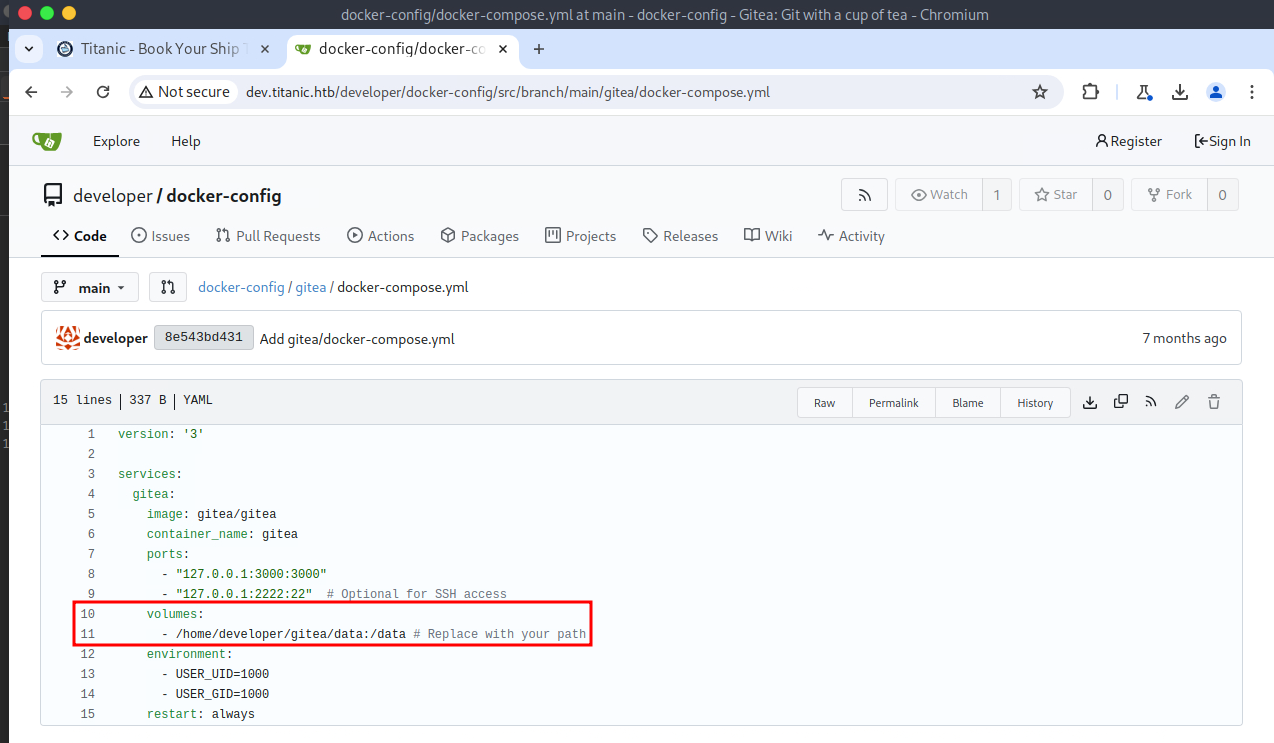Close the Titanic tab
Image resolution: width=1274 pixels, height=743 pixels.
coord(265,49)
